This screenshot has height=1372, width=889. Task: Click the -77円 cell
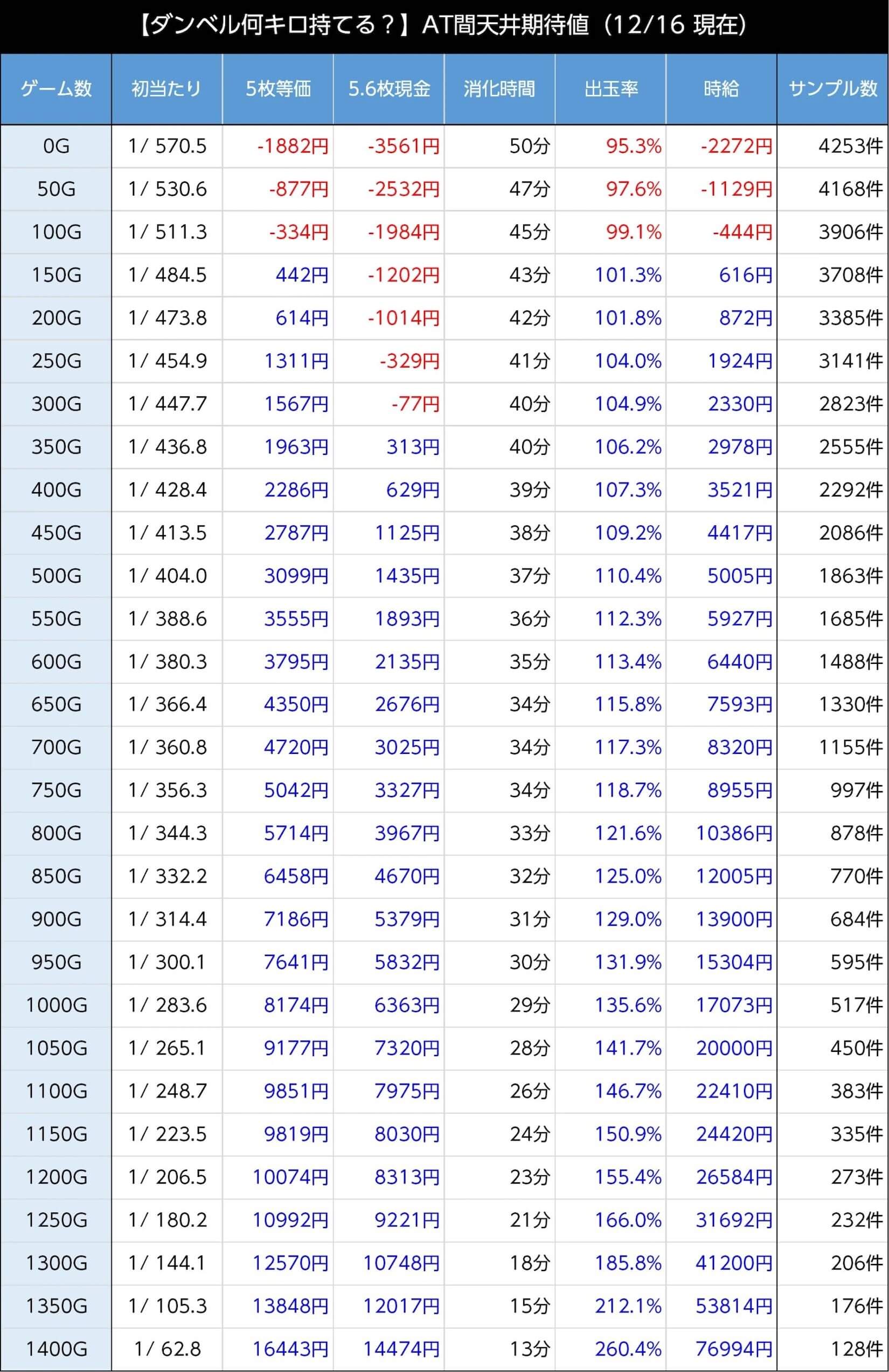tap(388, 404)
